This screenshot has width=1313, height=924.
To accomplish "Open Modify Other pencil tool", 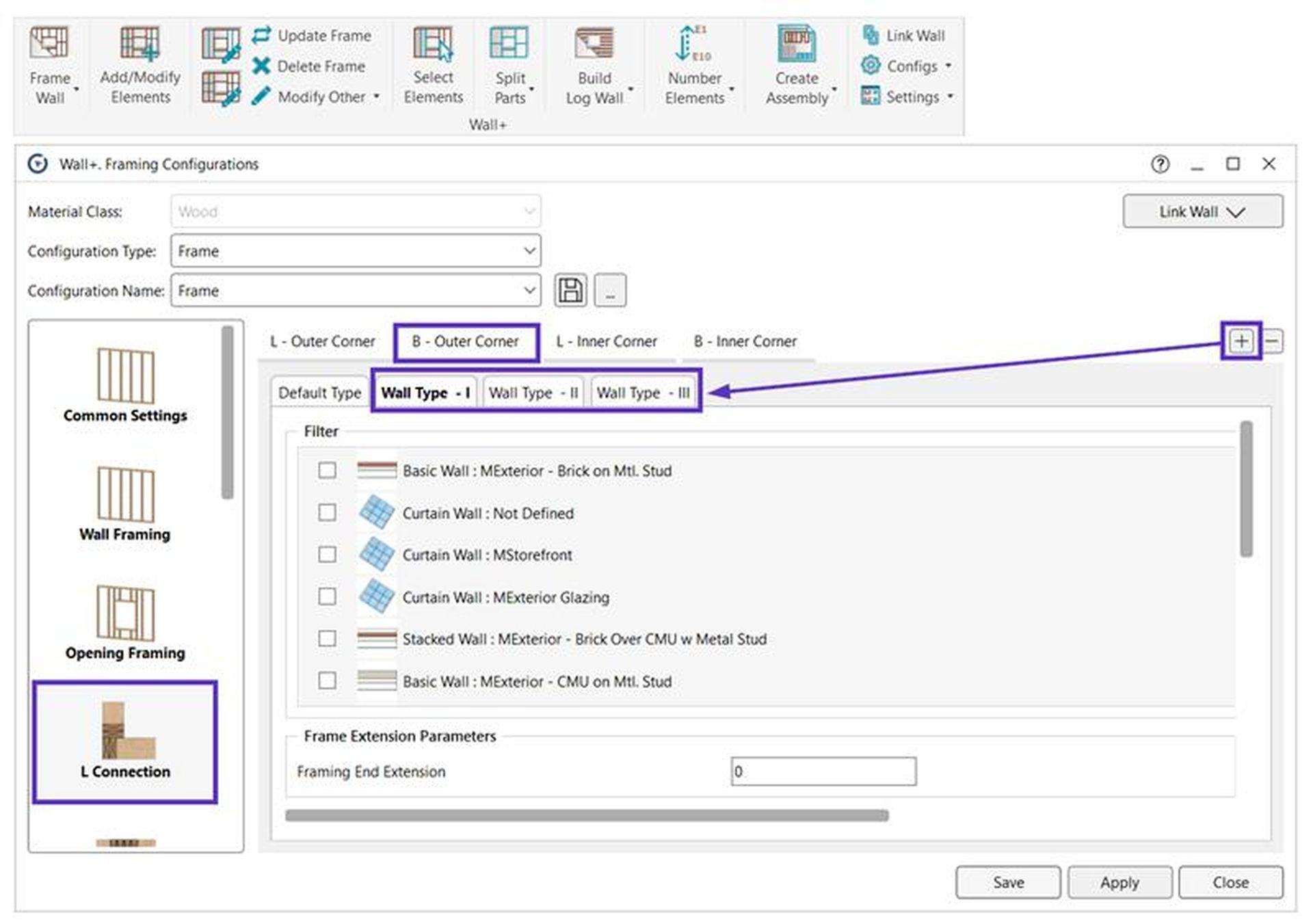I will point(261,96).
